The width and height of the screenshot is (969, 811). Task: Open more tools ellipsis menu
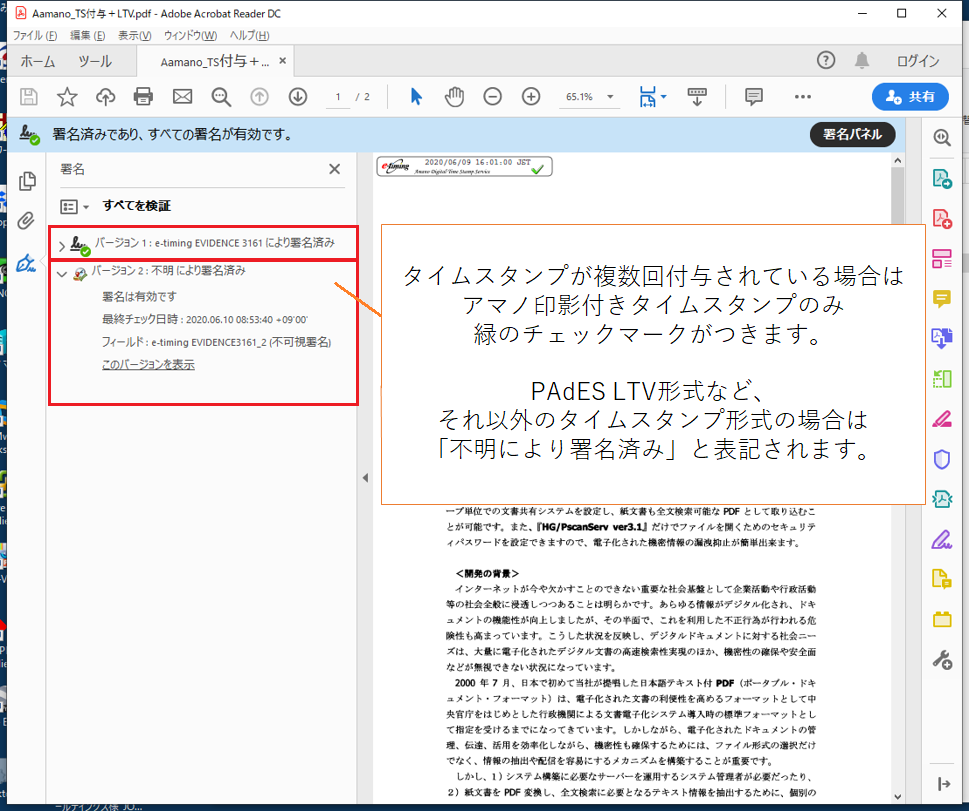[803, 96]
